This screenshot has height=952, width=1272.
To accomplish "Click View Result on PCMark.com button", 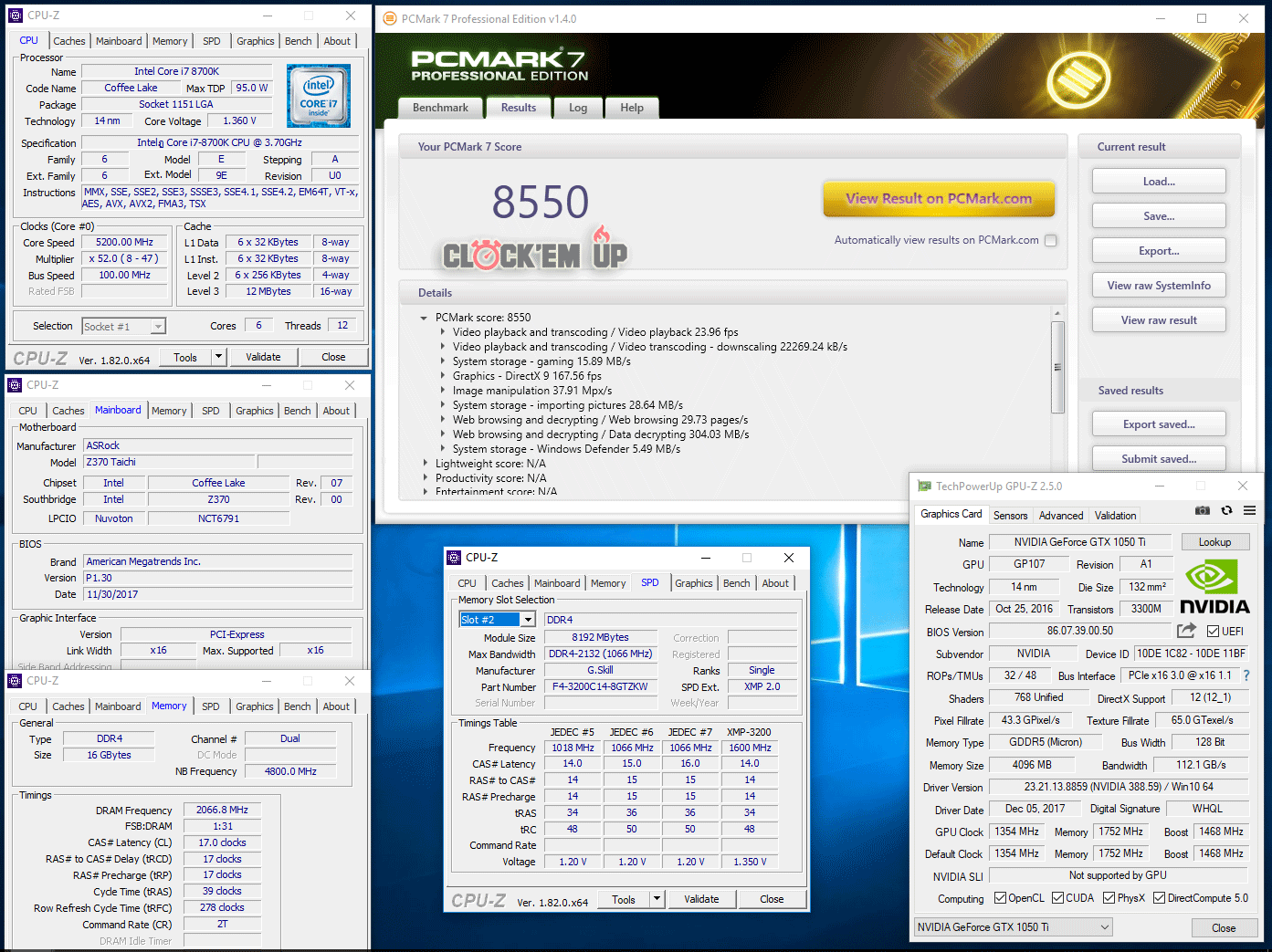I will click(x=938, y=199).
